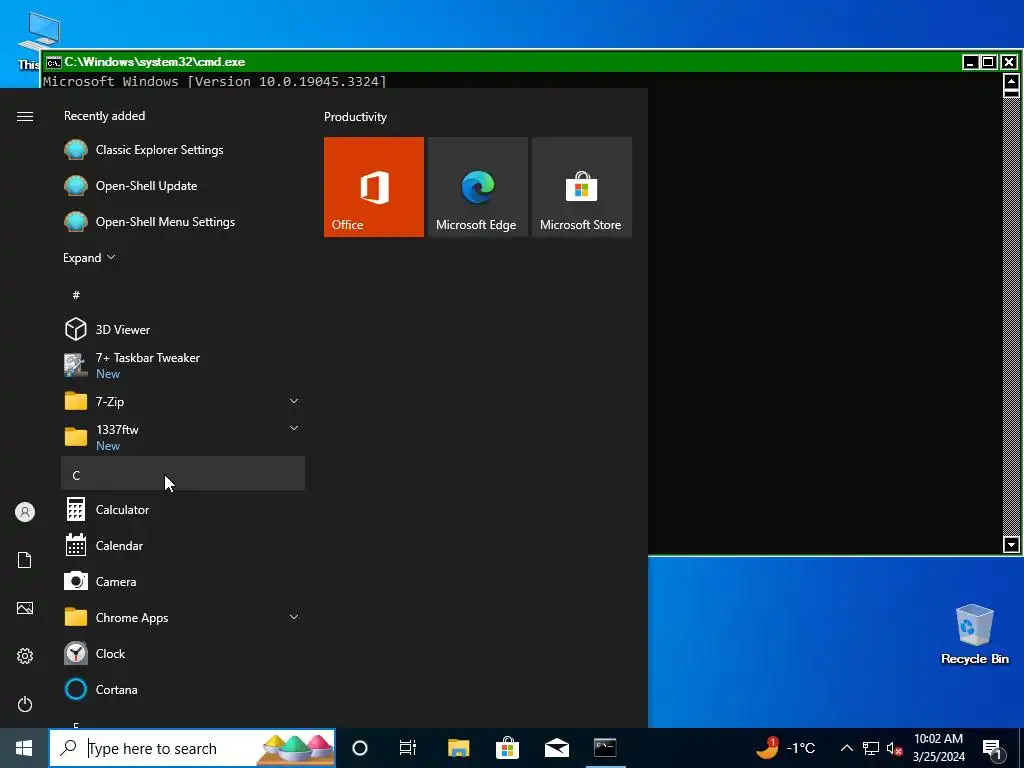
Task: Open the Microsoft Store tile
Action: (x=582, y=187)
